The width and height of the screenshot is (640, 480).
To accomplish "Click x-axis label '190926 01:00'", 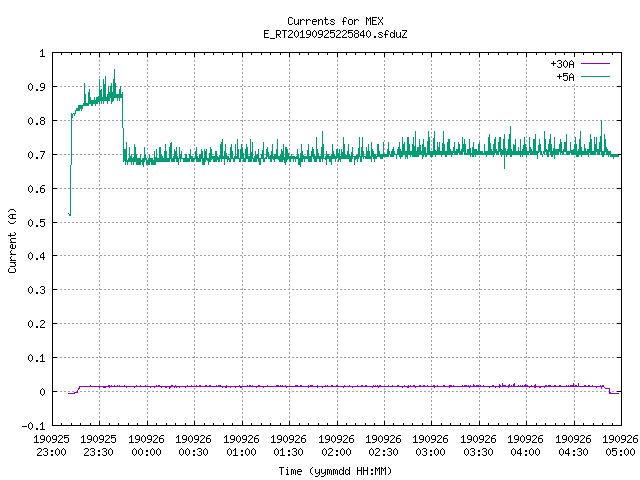I will [x=242, y=446].
